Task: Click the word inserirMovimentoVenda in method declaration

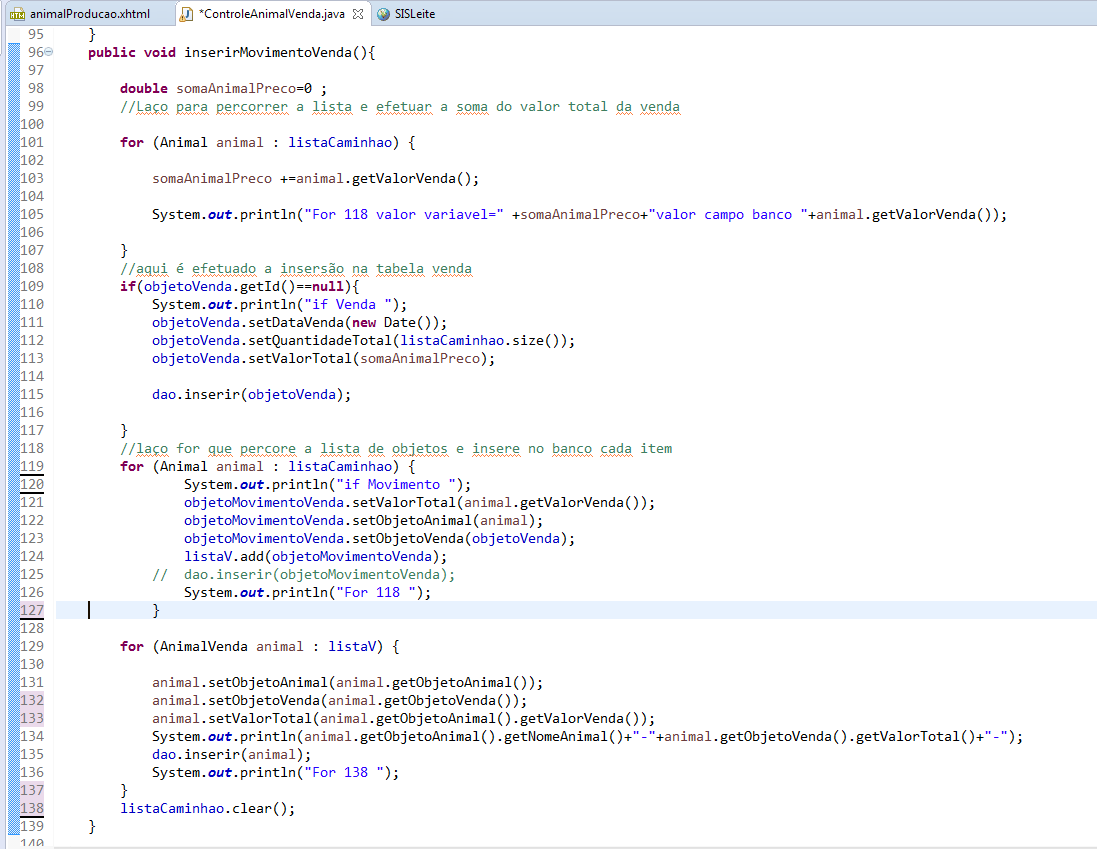Action: coord(268,52)
